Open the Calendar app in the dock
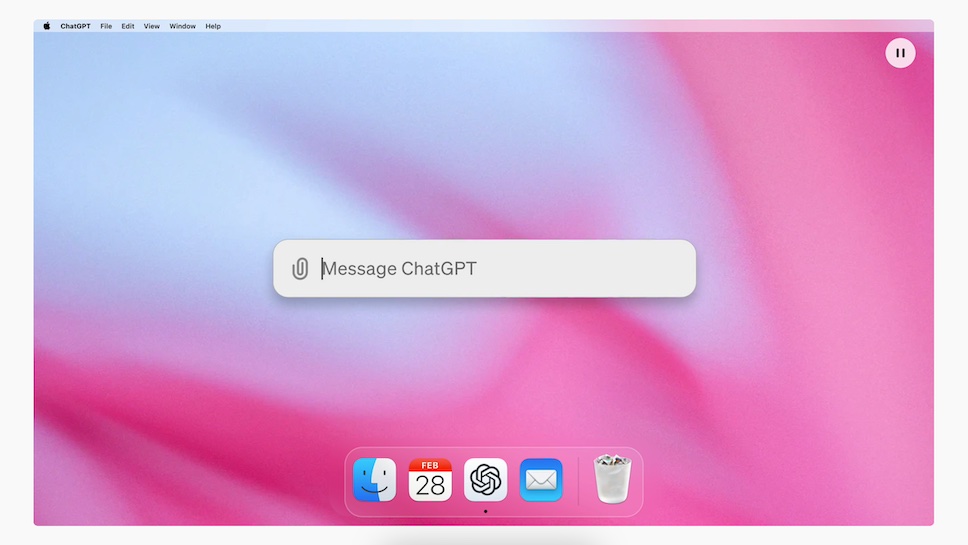Viewport: 968px width, 545px height. pyautogui.click(x=430, y=481)
